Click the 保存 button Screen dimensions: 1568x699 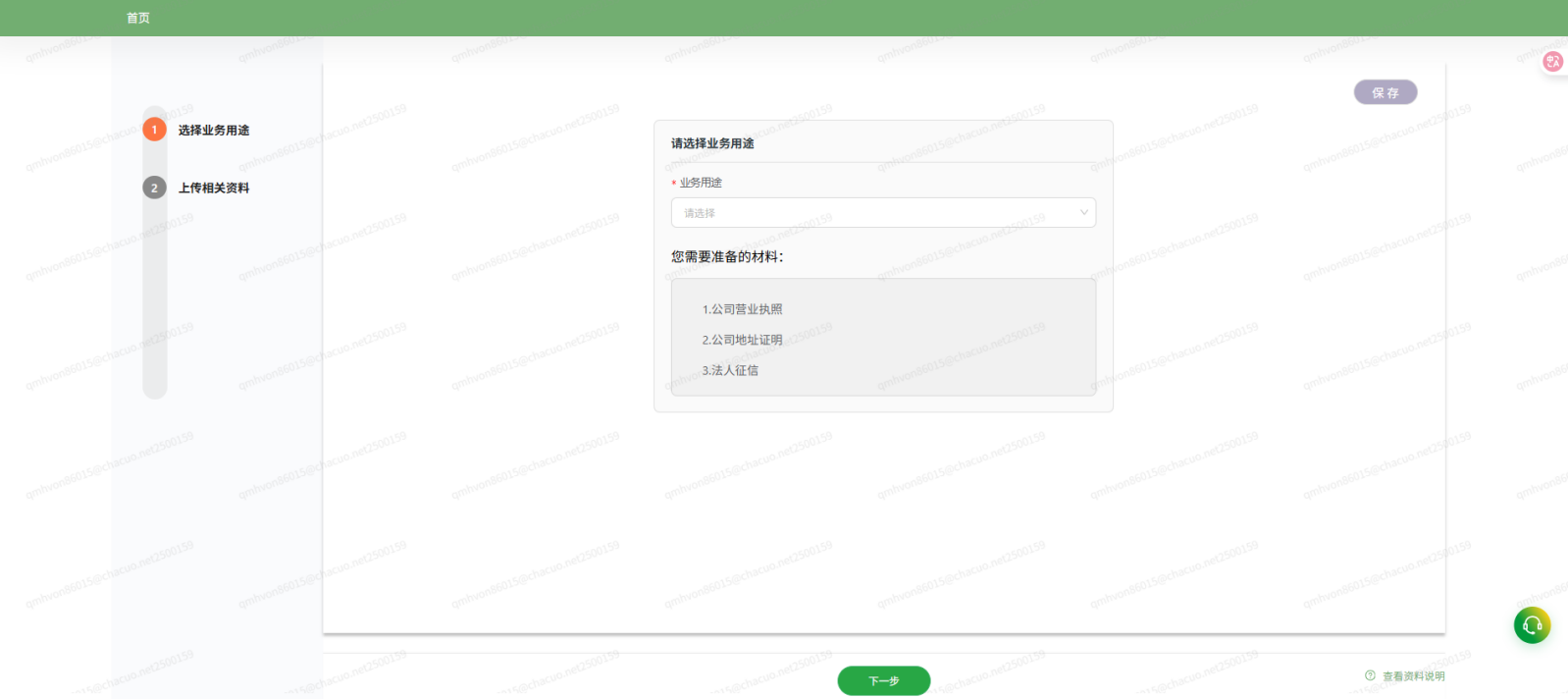[1385, 92]
